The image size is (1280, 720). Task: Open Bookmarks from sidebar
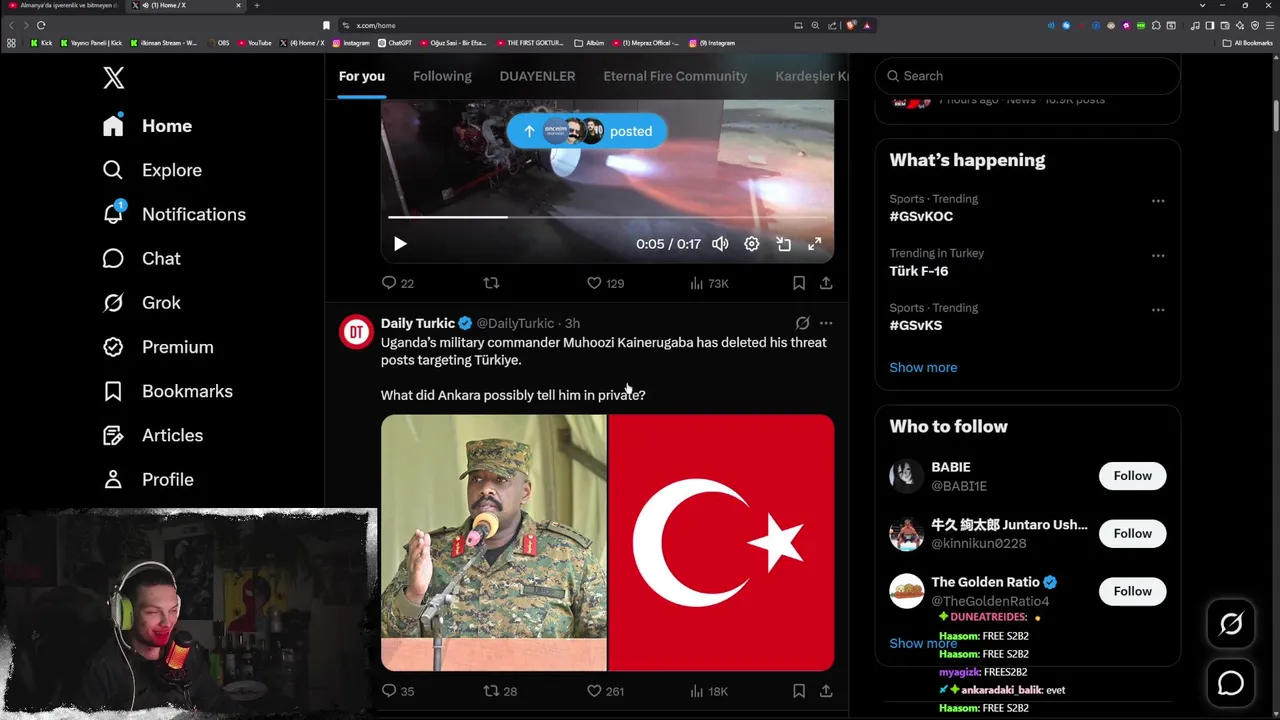pyautogui.click(x=167, y=391)
